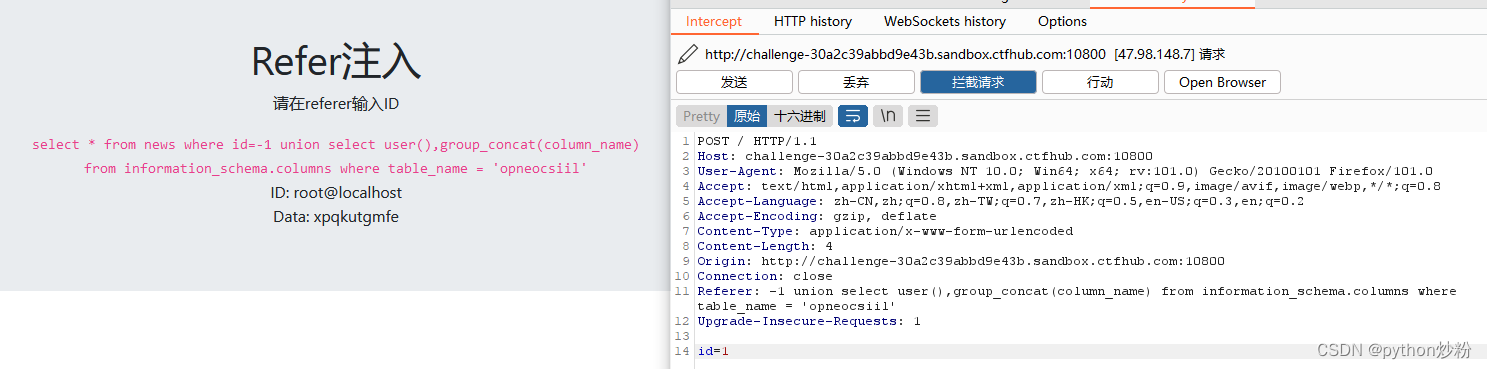The width and height of the screenshot is (1487, 369).
Task: Click the Accept-Encoding header line
Action: tap(817, 216)
